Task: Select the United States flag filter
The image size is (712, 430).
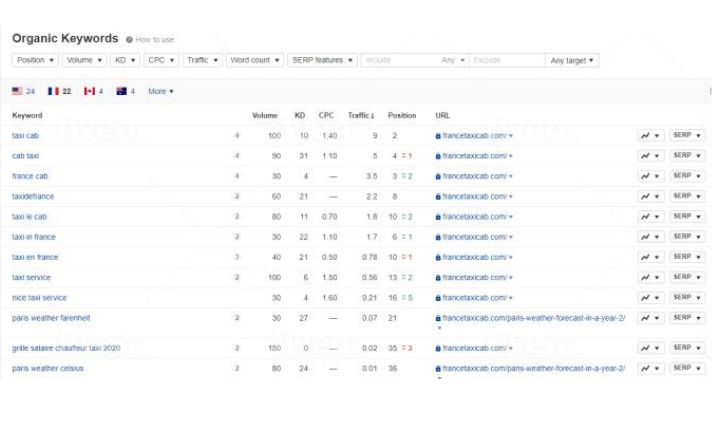Action: (x=23, y=91)
